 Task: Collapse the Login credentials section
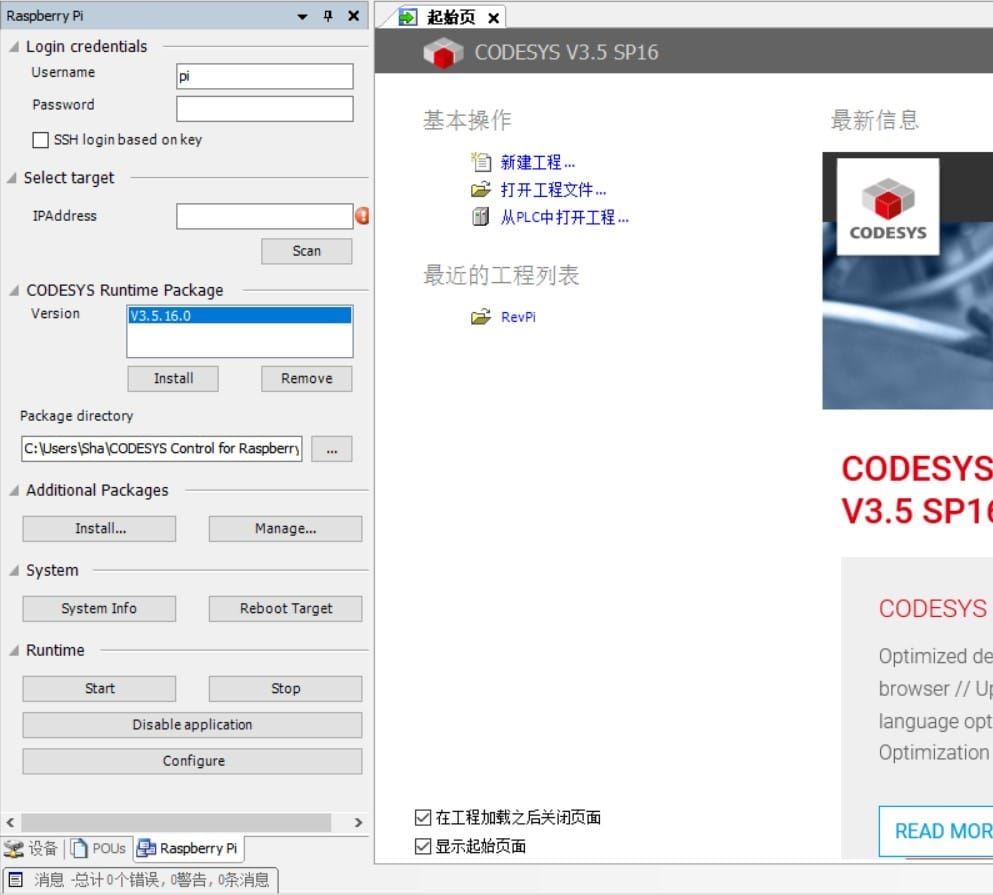14,47
